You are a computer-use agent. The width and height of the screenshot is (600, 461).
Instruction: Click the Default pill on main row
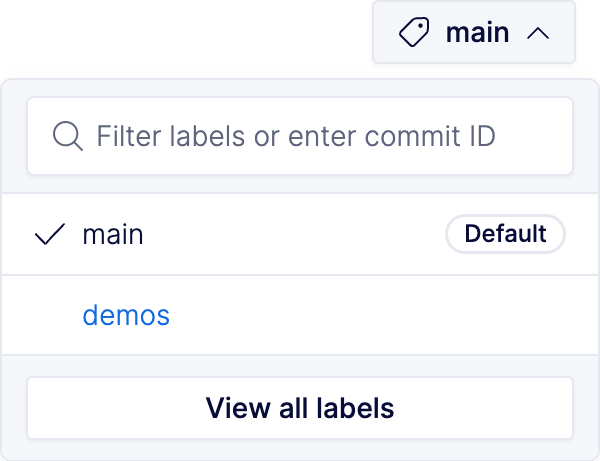click(505, 234)
